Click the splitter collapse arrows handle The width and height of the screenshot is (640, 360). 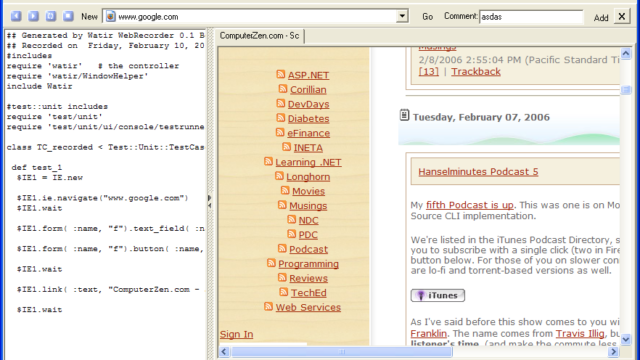(209, 202)
